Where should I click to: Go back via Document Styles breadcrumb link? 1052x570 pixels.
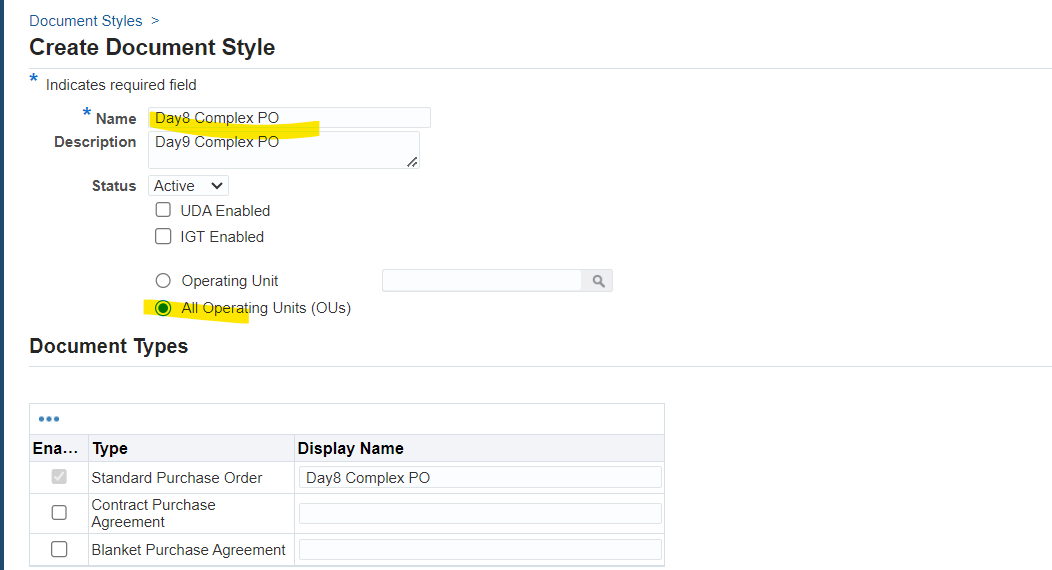[86, 21]
